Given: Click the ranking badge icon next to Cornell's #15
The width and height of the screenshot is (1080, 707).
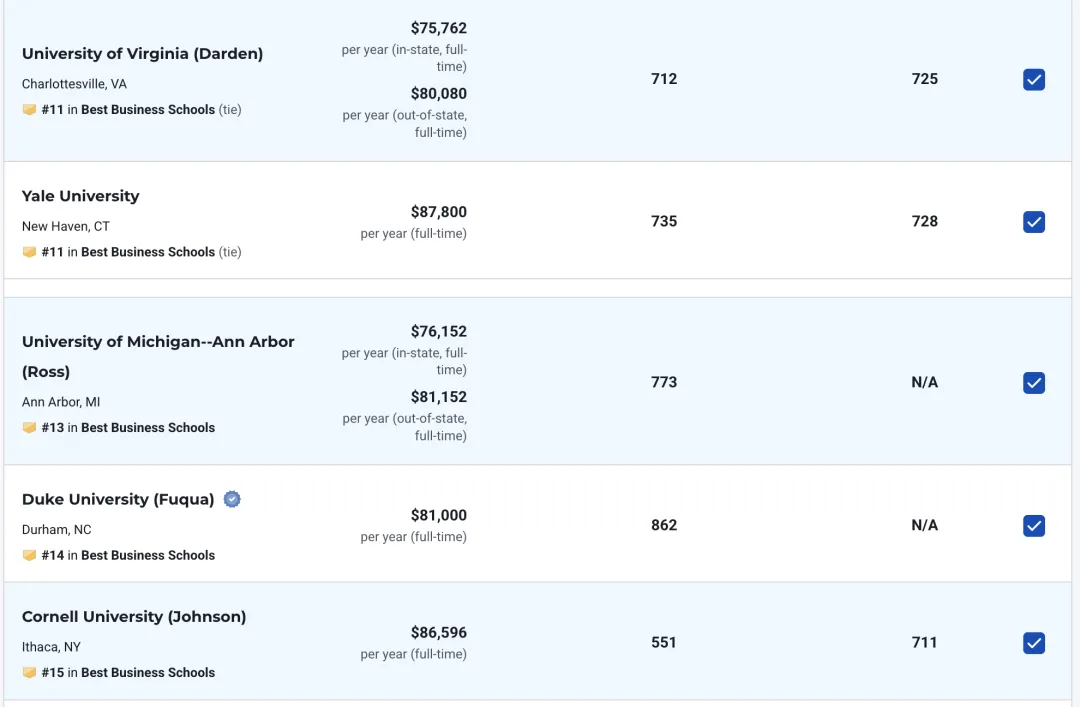Looking at the screenshot, I should pos(29,673).
